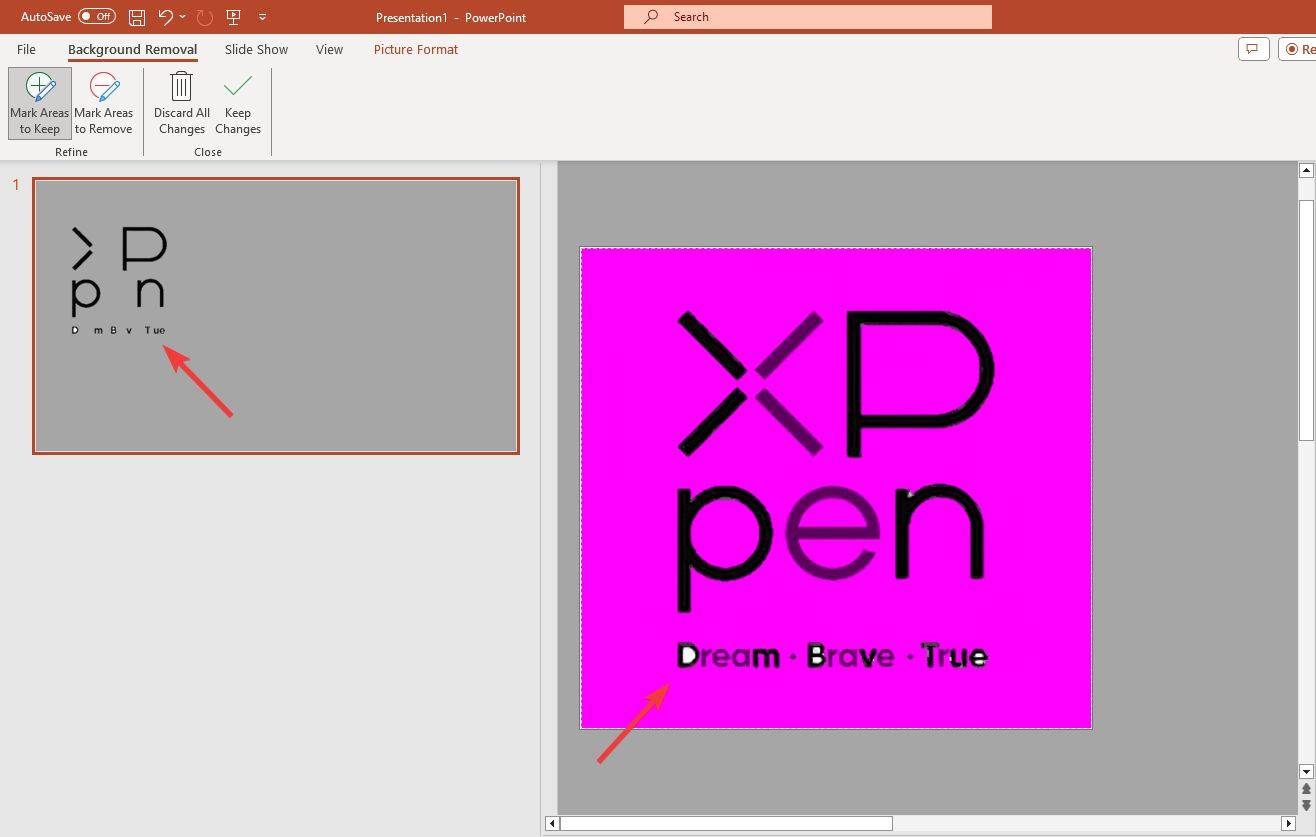Select the Mark Areas to Keep tool
The image size is (1316, 837).
click(40, 103)
